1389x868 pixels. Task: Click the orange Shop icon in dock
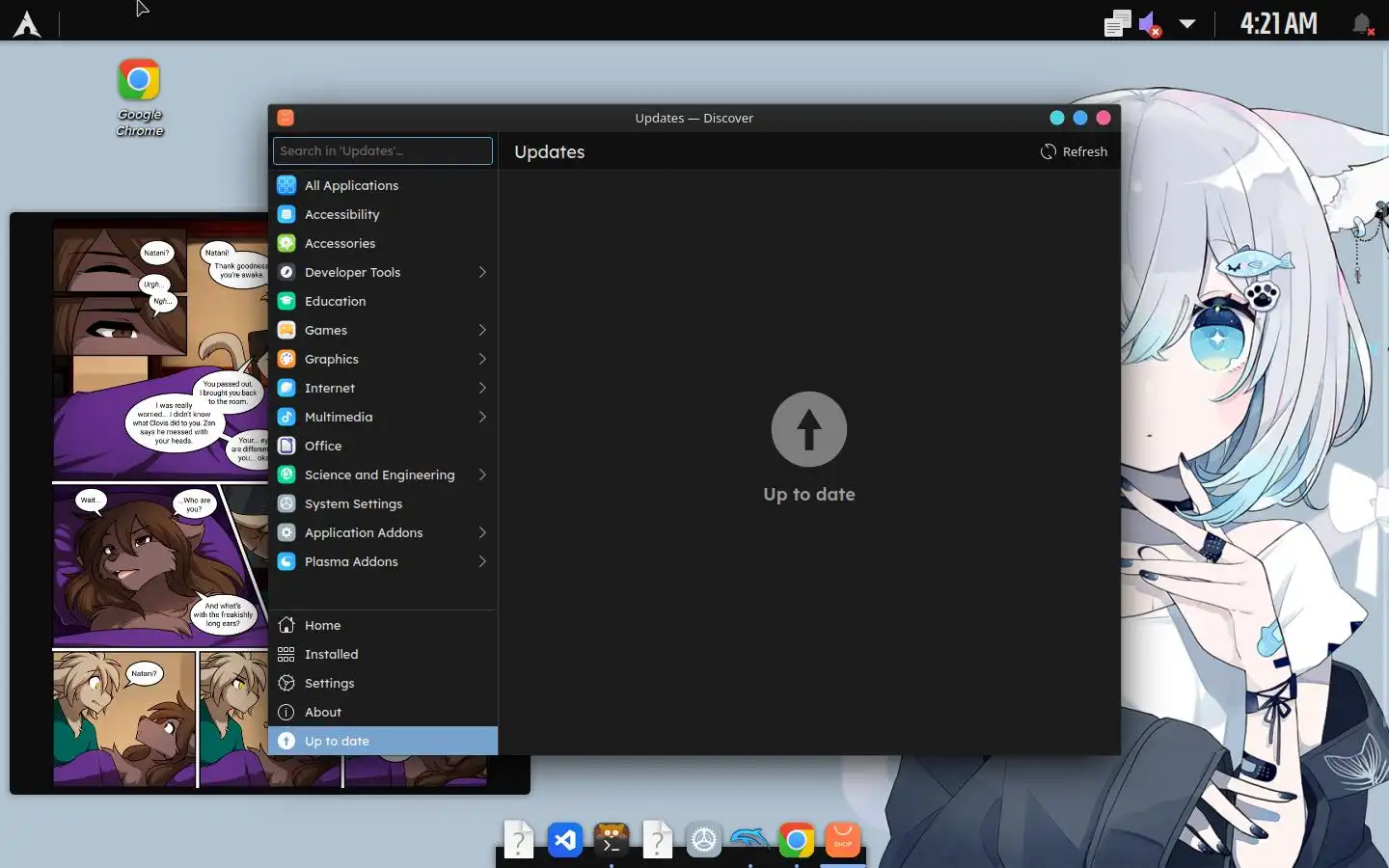[843, 840]
